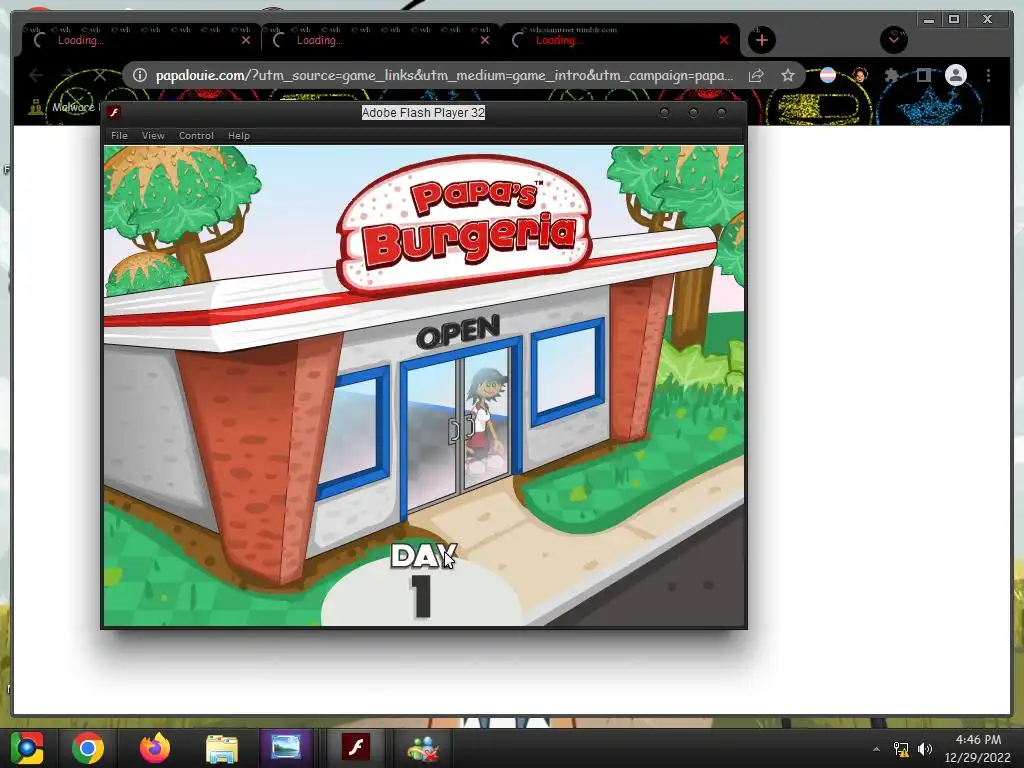Click the avatar face extension icon
The width and height of the screenshot is (1024, 768).
[861, 75]
